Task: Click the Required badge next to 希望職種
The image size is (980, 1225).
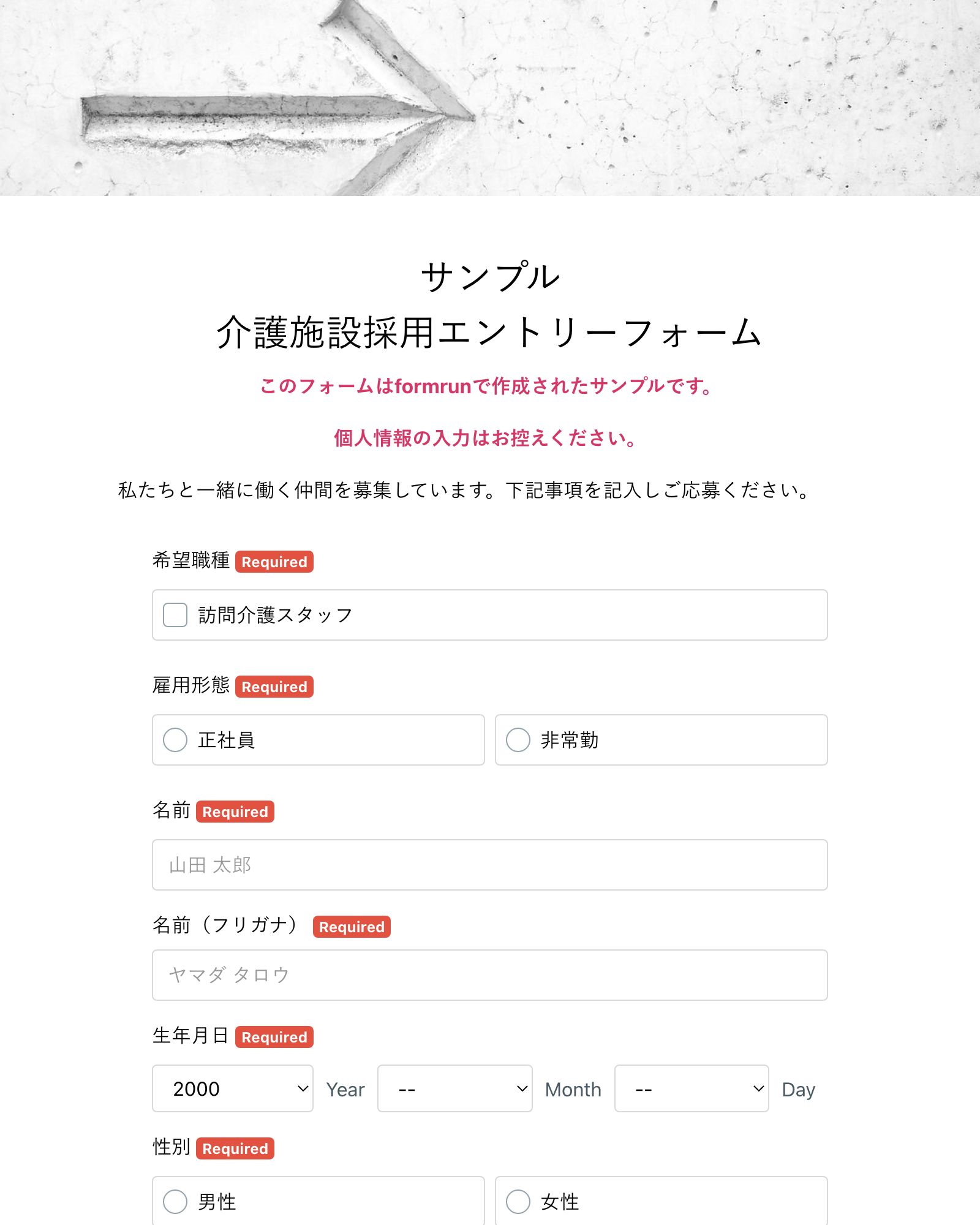Action: pos(274,562)
